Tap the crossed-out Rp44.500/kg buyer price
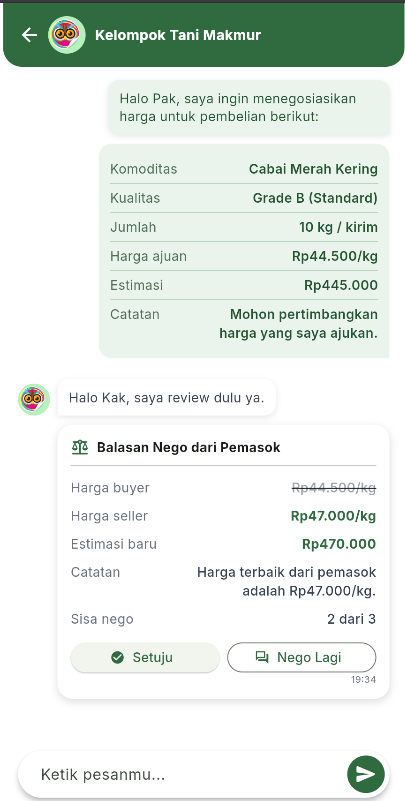405x801 pixels. [x=333, y=488]
